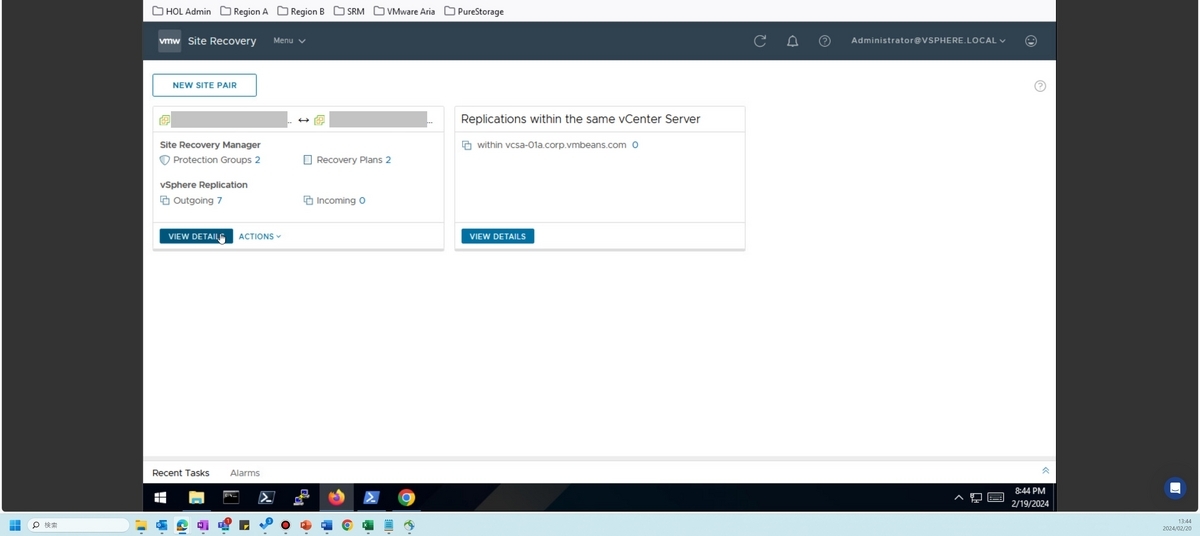Show hidden icons in the inner system tray
The image size is (1200, 536).
pyautogui.click(x=959, y=497)
